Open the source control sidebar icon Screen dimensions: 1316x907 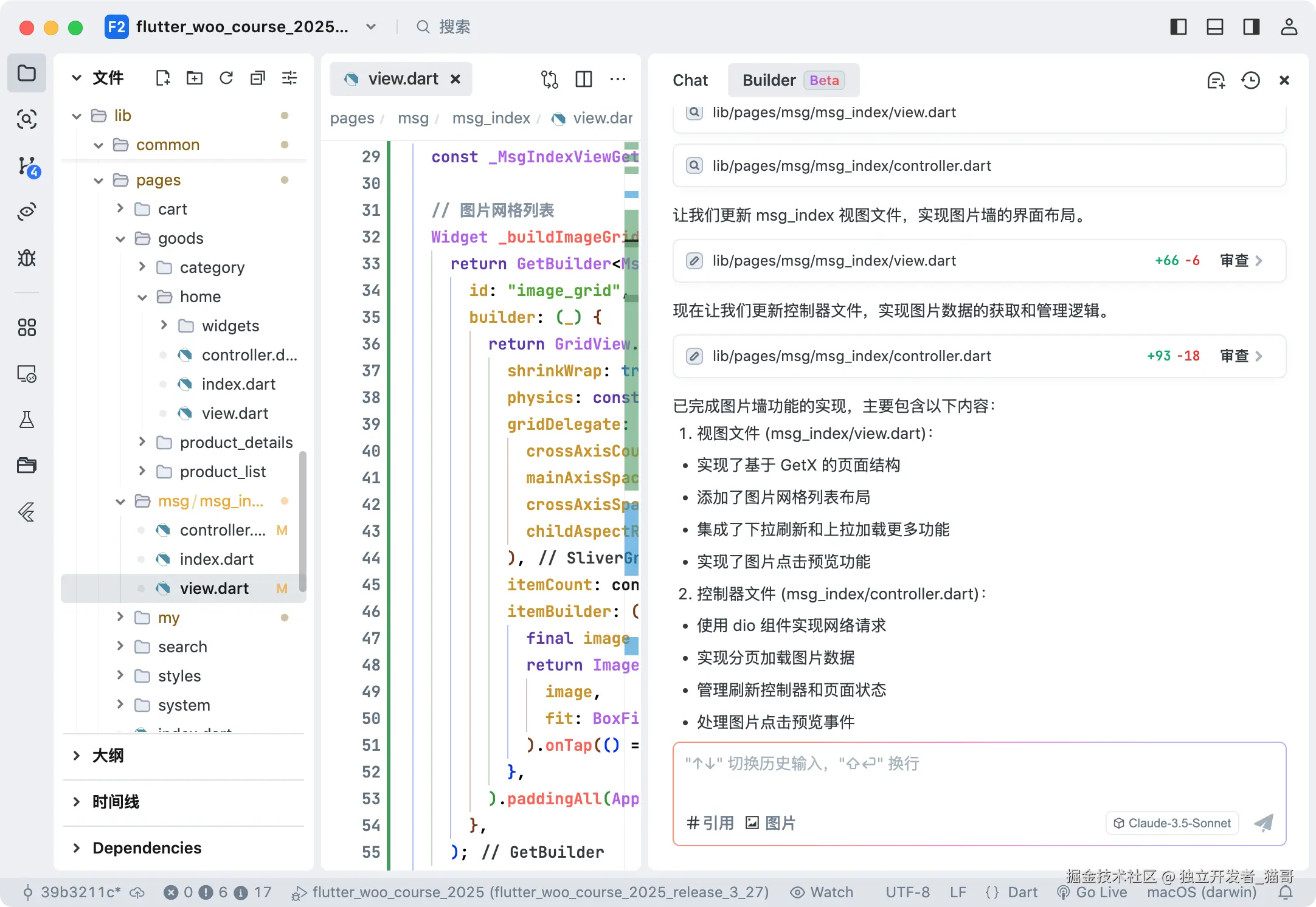tap(27, 166)
